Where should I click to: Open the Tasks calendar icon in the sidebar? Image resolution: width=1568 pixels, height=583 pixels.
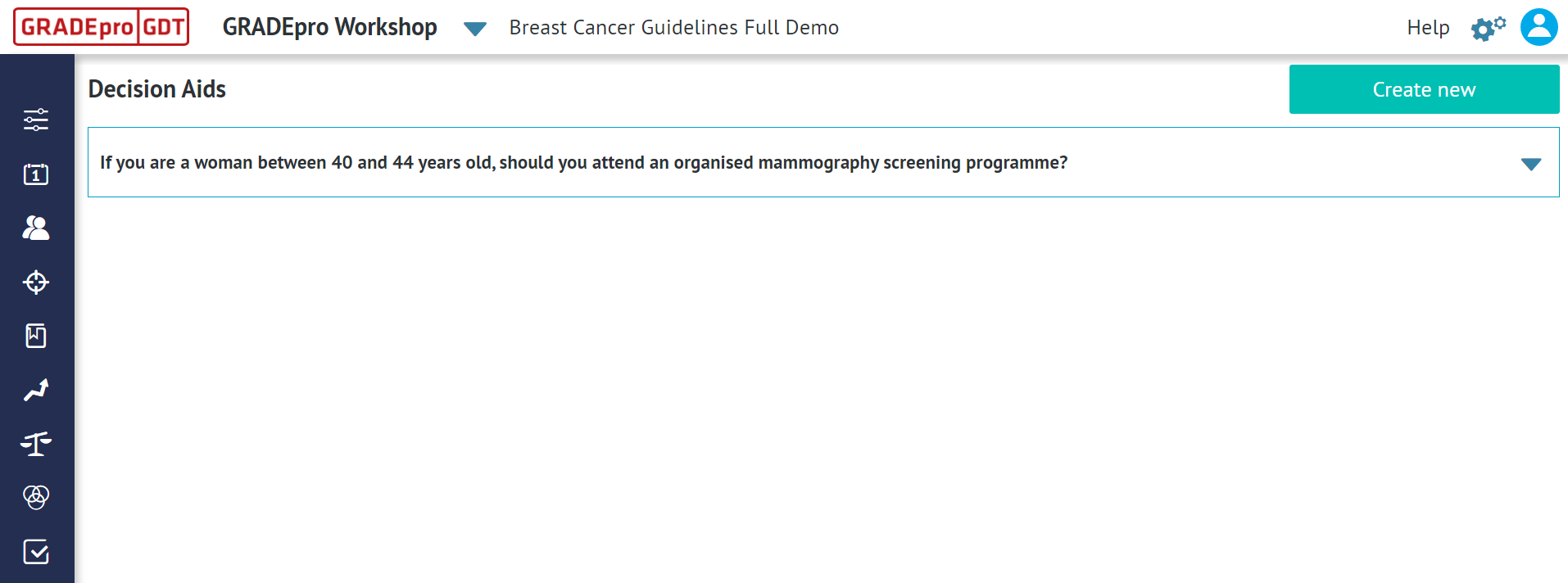click(x=35, y=174)
